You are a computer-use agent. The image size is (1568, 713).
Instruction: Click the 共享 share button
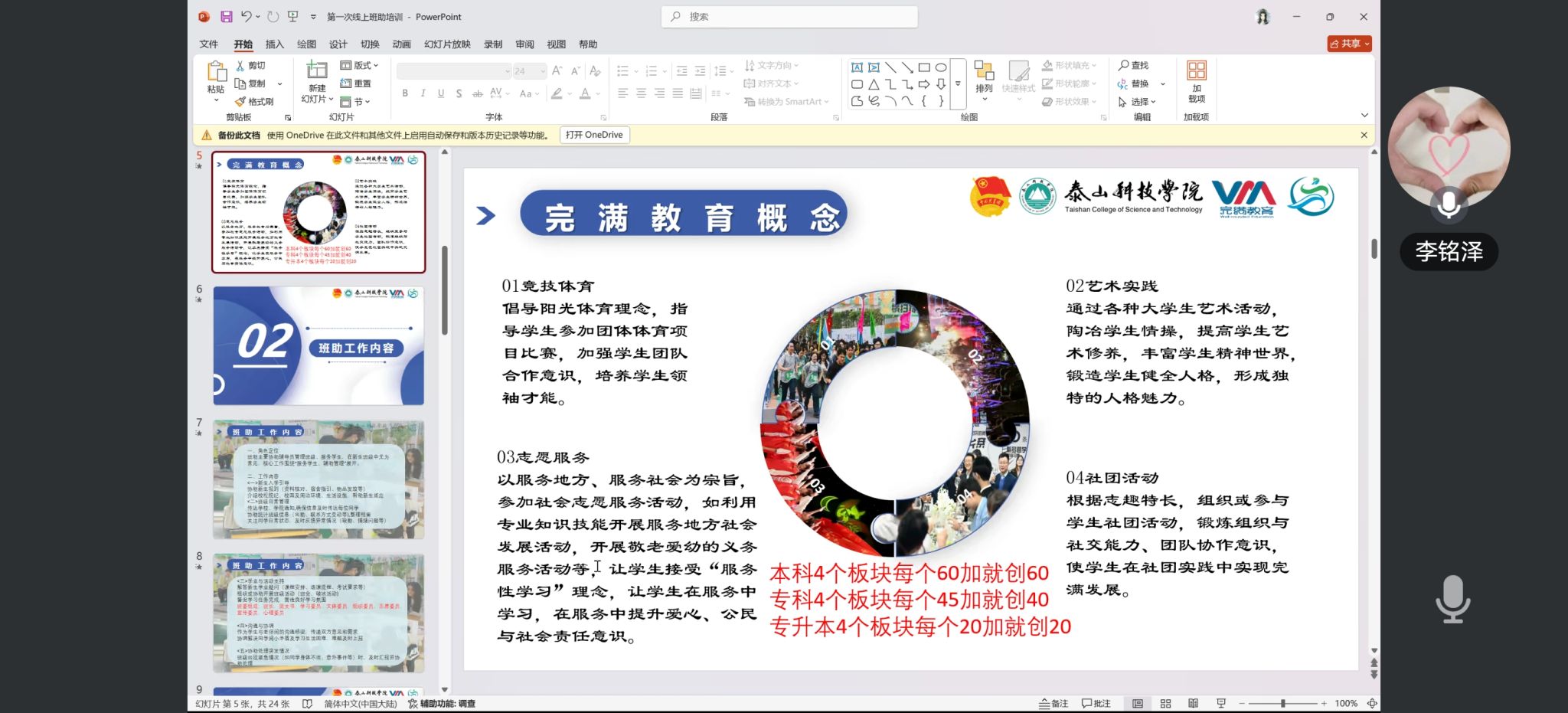[x=1349, y=44]
